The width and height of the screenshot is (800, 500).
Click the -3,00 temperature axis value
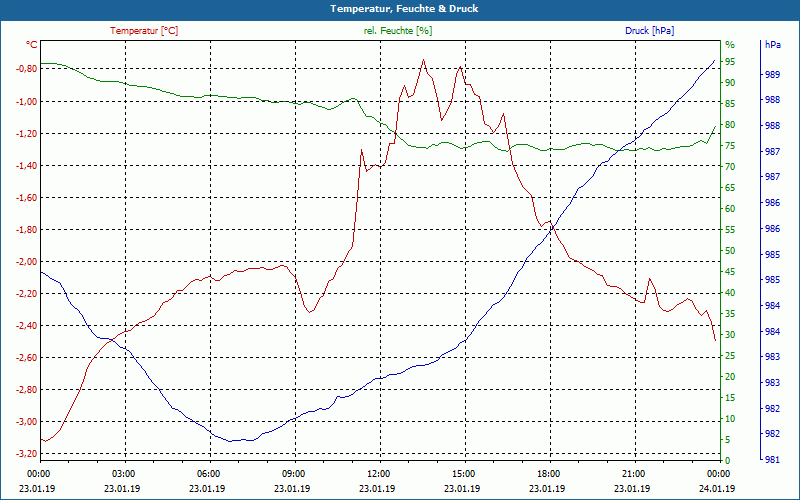point(25,421)
